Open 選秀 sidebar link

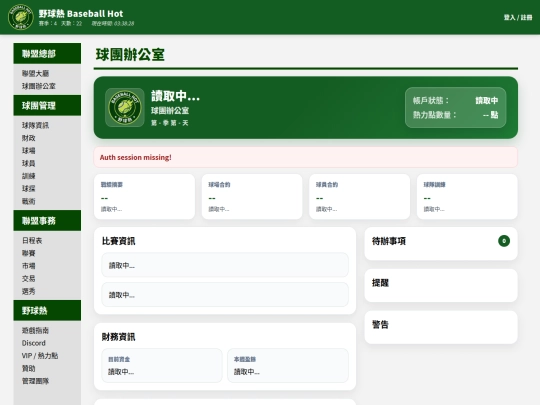click(29, 291)
